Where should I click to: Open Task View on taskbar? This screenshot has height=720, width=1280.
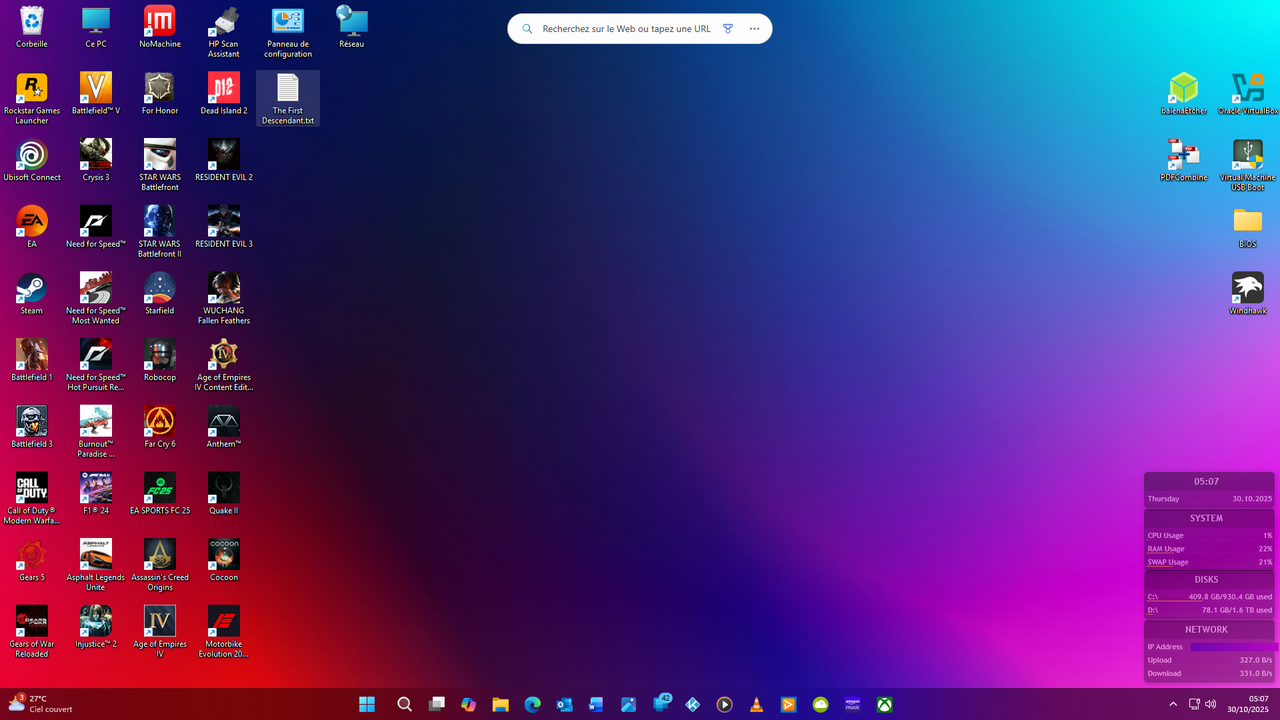click(x=436, y=705)
